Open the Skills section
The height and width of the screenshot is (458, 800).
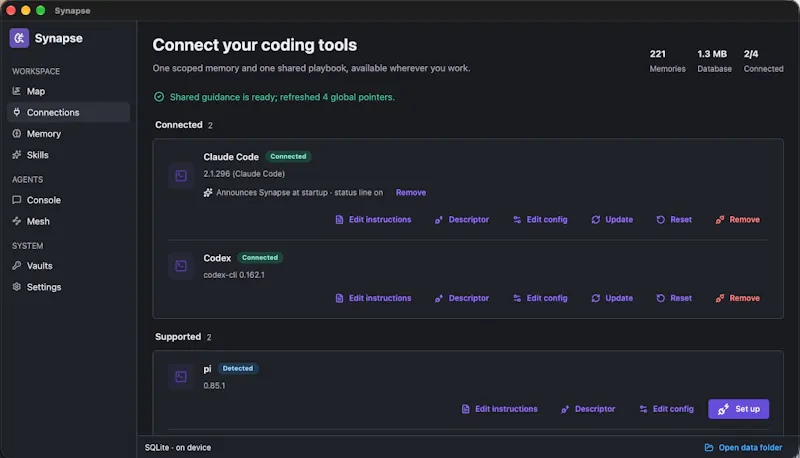tap(68, 155)
